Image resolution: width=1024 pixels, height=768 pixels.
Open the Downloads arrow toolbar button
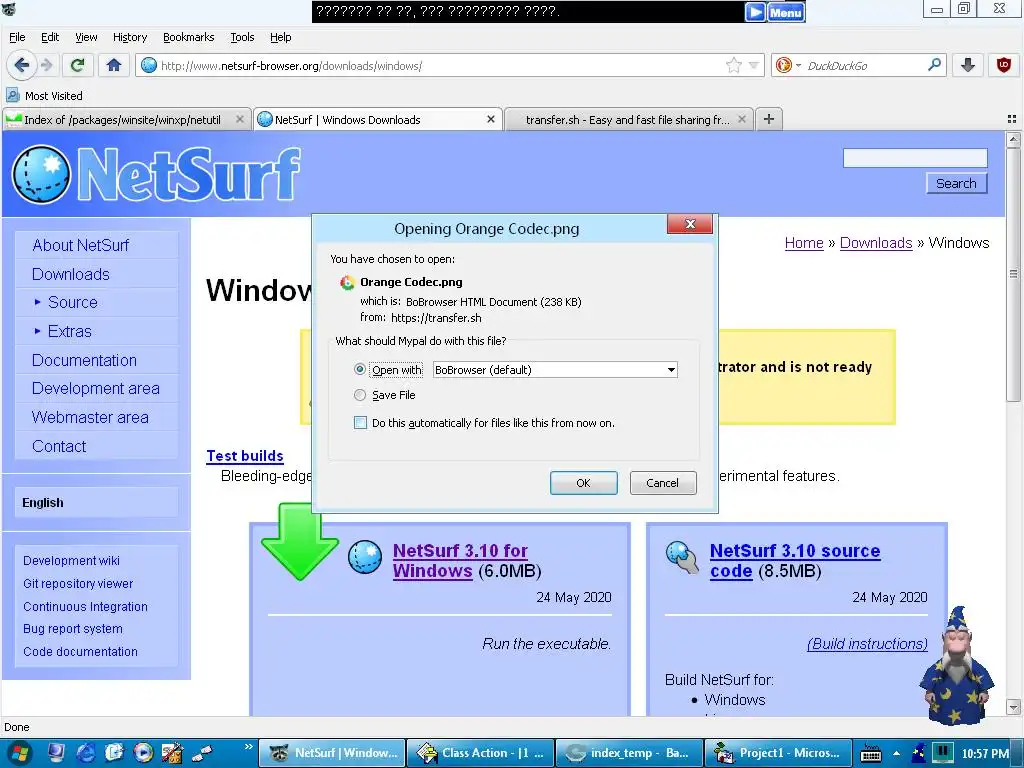tap(968, 65)
